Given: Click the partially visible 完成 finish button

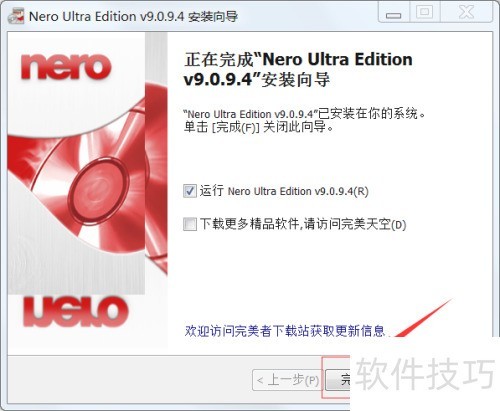Looking at the screenshot, I should pos(338,380).
